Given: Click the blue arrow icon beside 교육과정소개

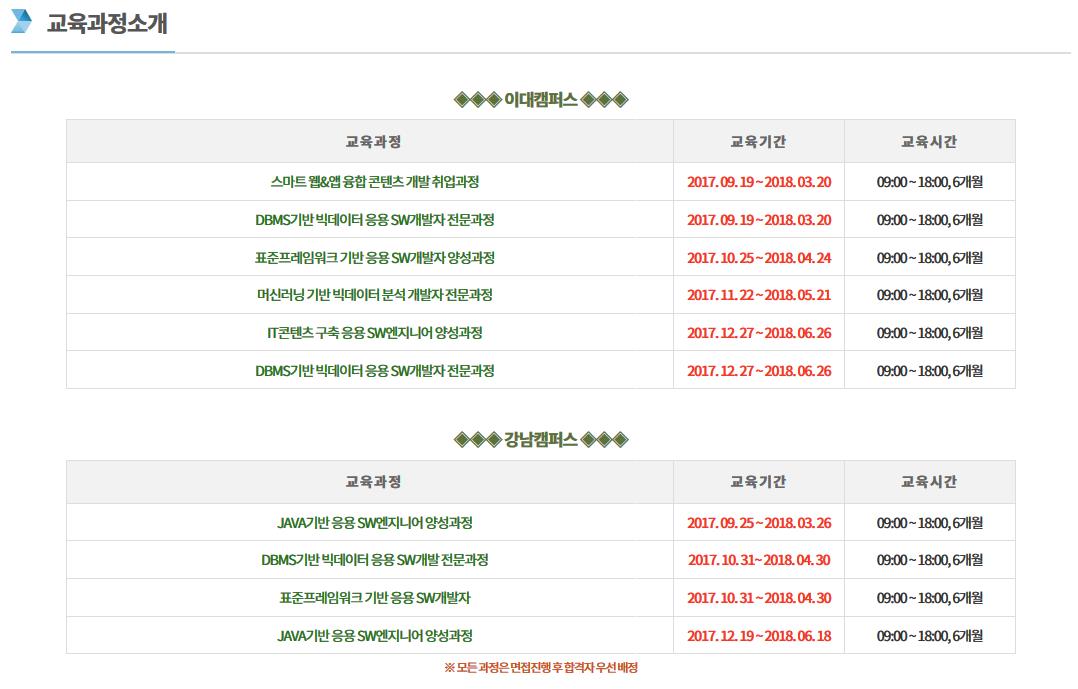Looking at the screenshot, I should [21, 21].
